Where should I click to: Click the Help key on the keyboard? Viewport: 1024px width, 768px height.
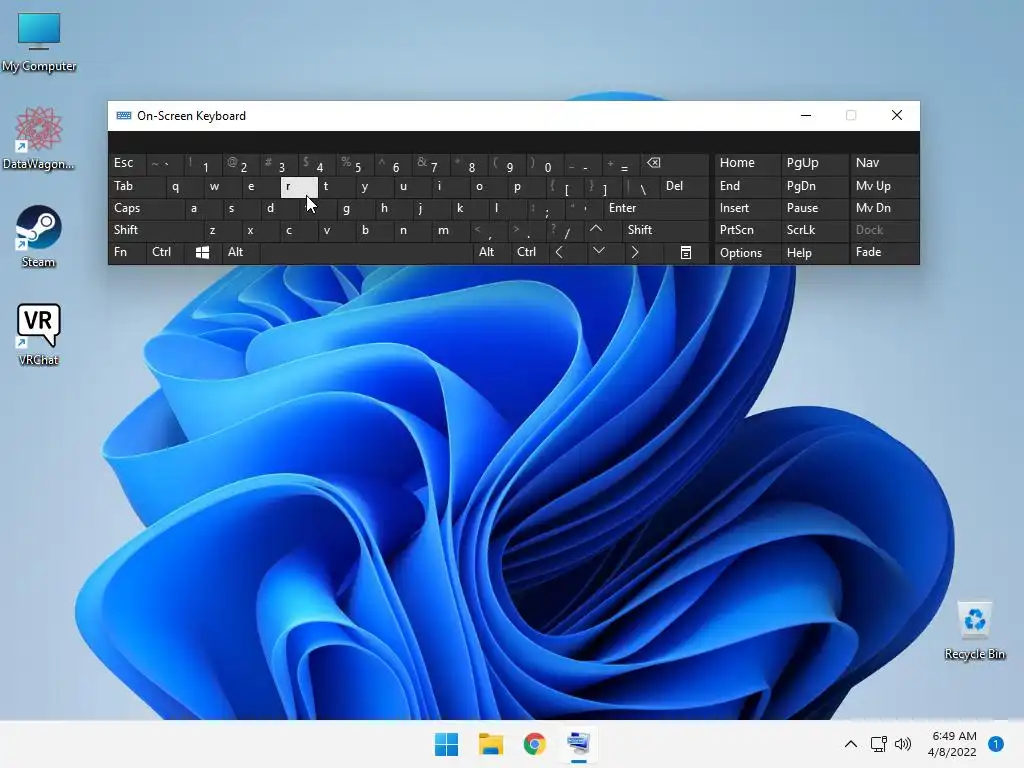814,253
